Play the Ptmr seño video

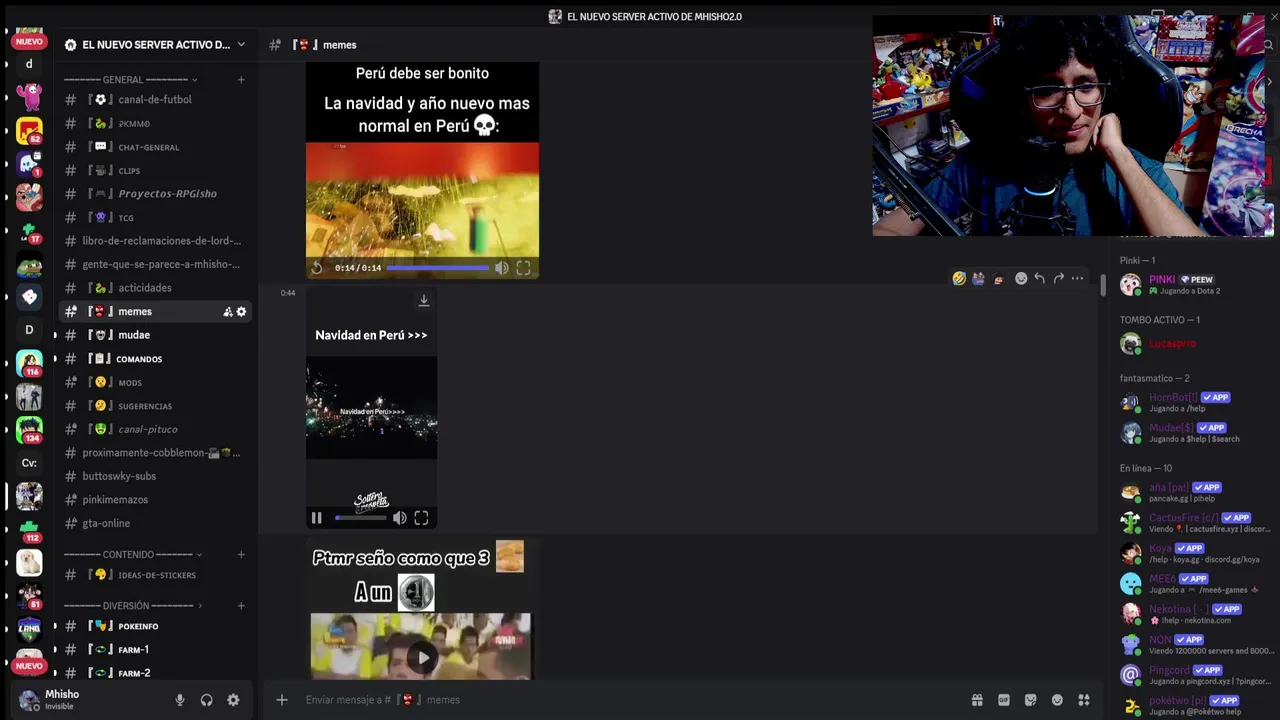(x=423, y=657)
